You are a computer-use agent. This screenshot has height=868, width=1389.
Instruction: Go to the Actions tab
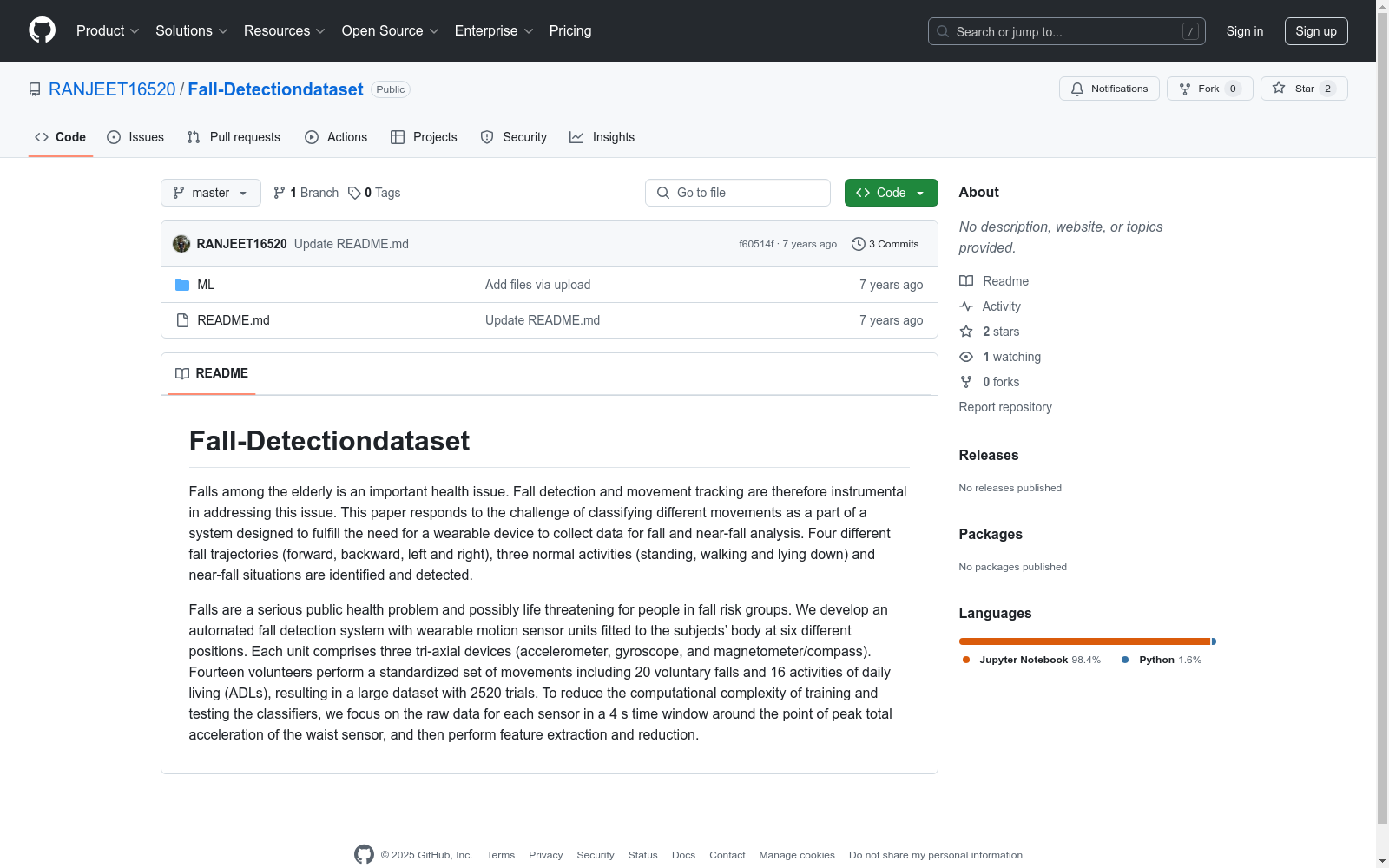(336, 137)
